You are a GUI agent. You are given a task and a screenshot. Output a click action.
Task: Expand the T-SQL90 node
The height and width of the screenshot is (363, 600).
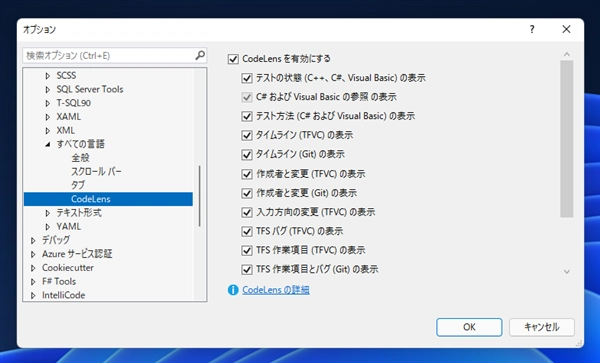(47, 103)
